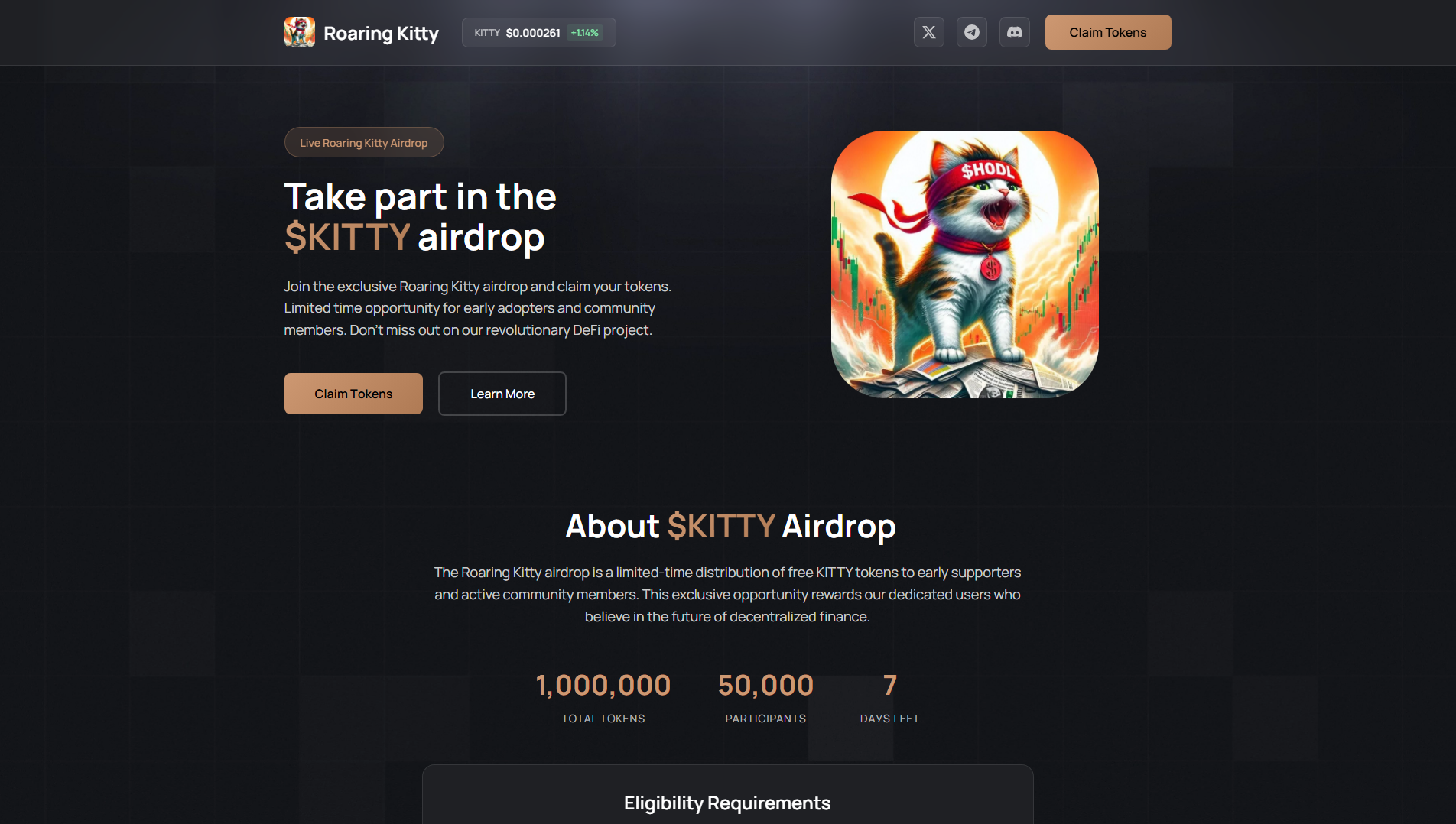Click the $HODL cat hero image
Screen dimensions: 1456x824
tap(964, 264)
